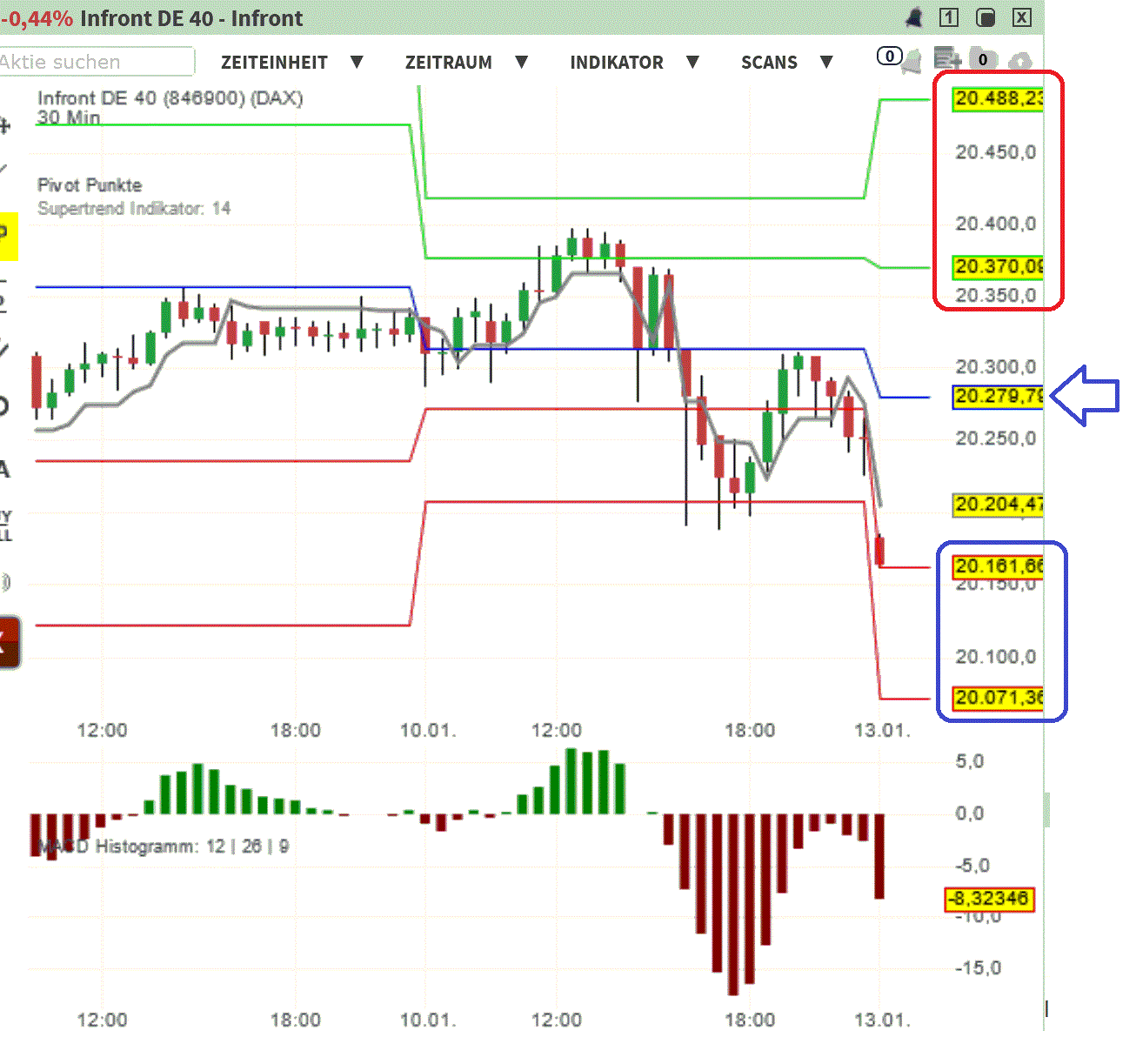Click the Aktie suchen search field
The image size is (1136, 1064).
click(96, 61)
